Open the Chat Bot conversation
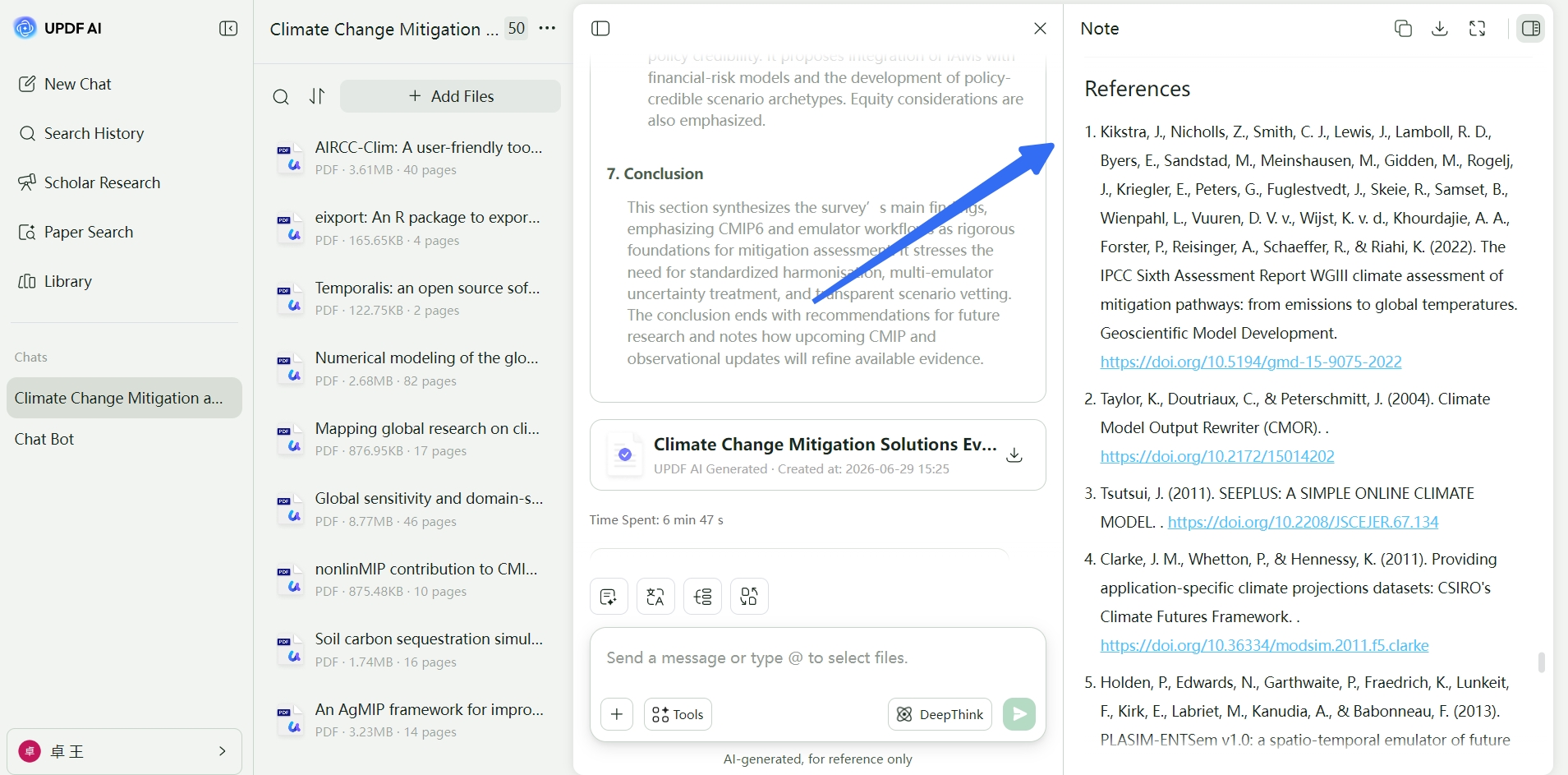The image size is (1568, 775). pyautogui.click(x=44, y=439)
